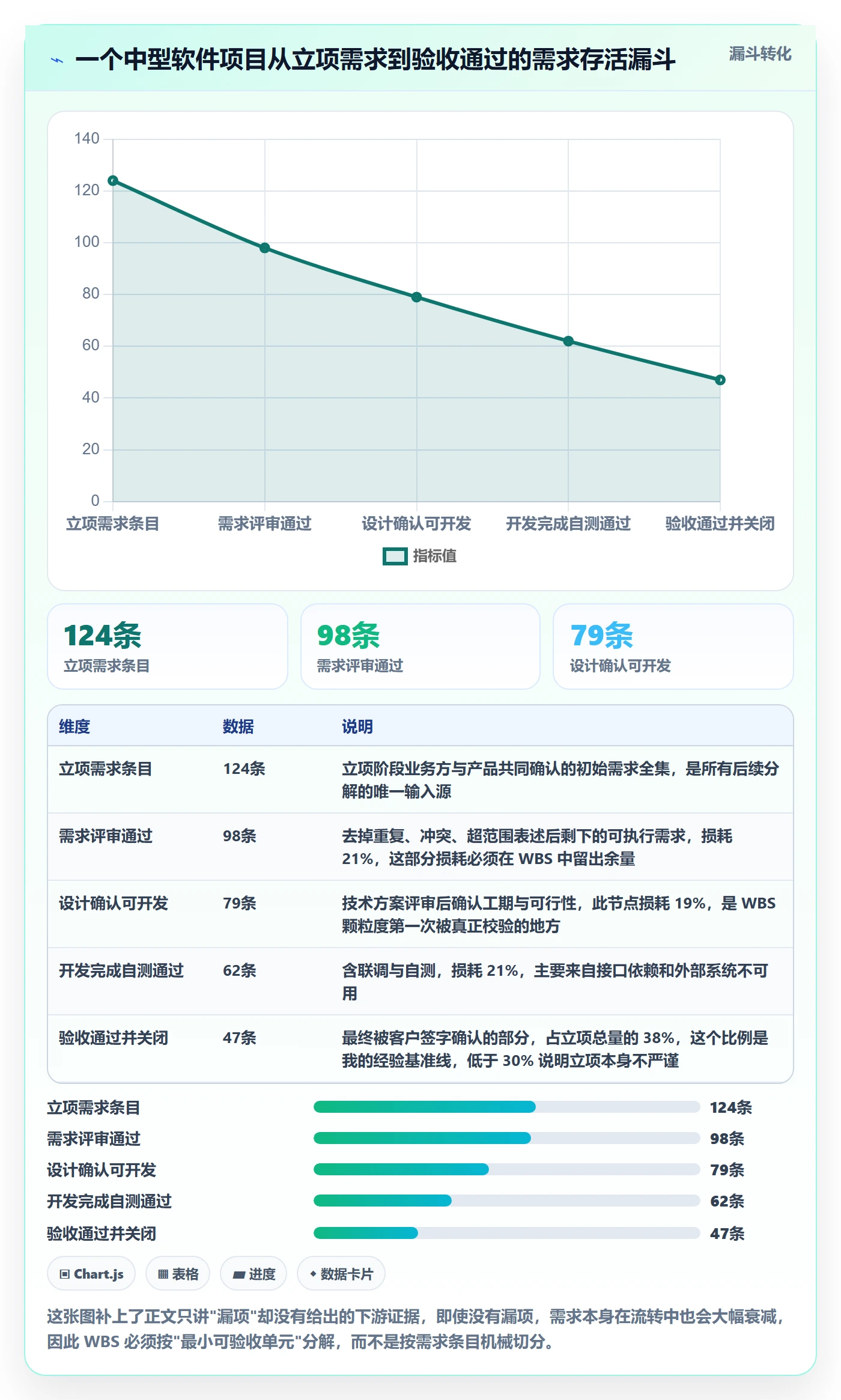Image resolution: width=841 pixels, height=1400 pixels.
Task: Click the 说明 column header
Action: 357,726
